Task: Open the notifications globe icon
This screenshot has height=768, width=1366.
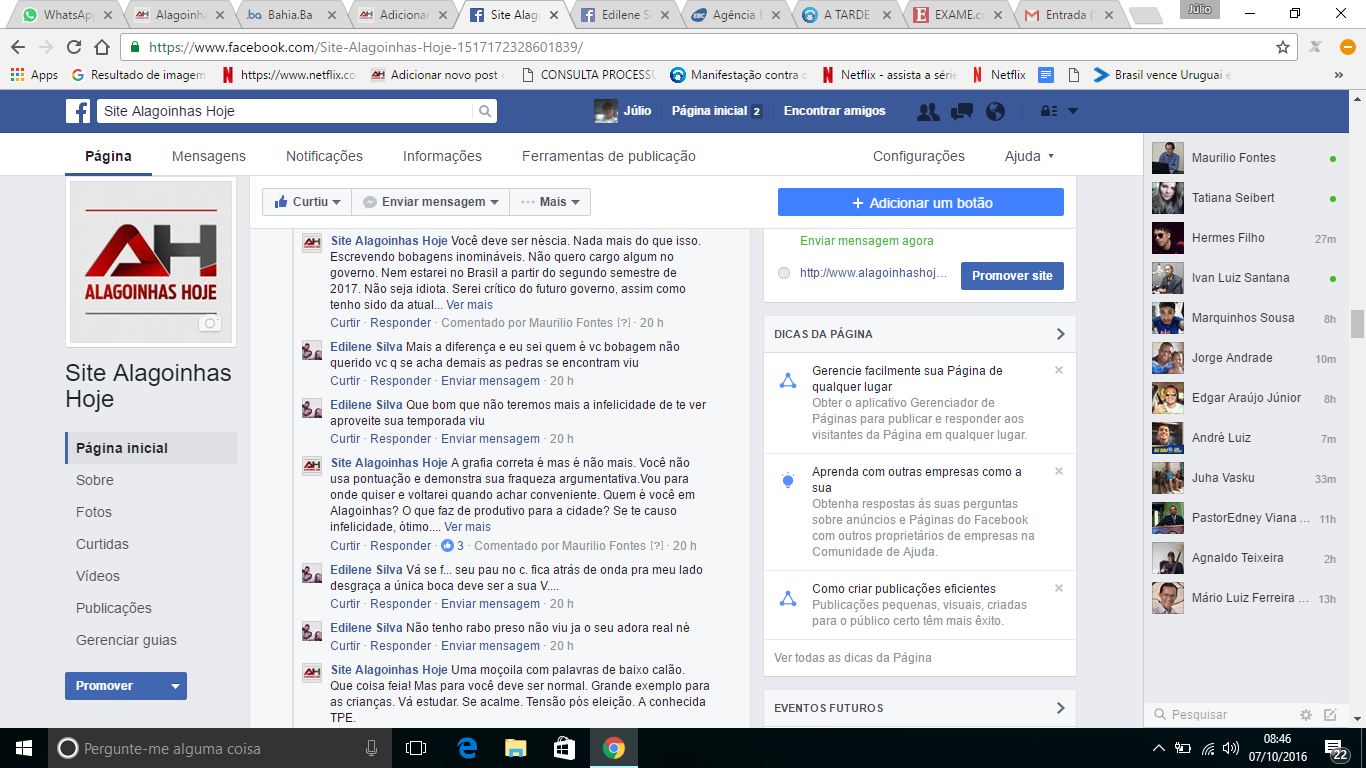Action: pyautogui.click(x=995, y=111)
